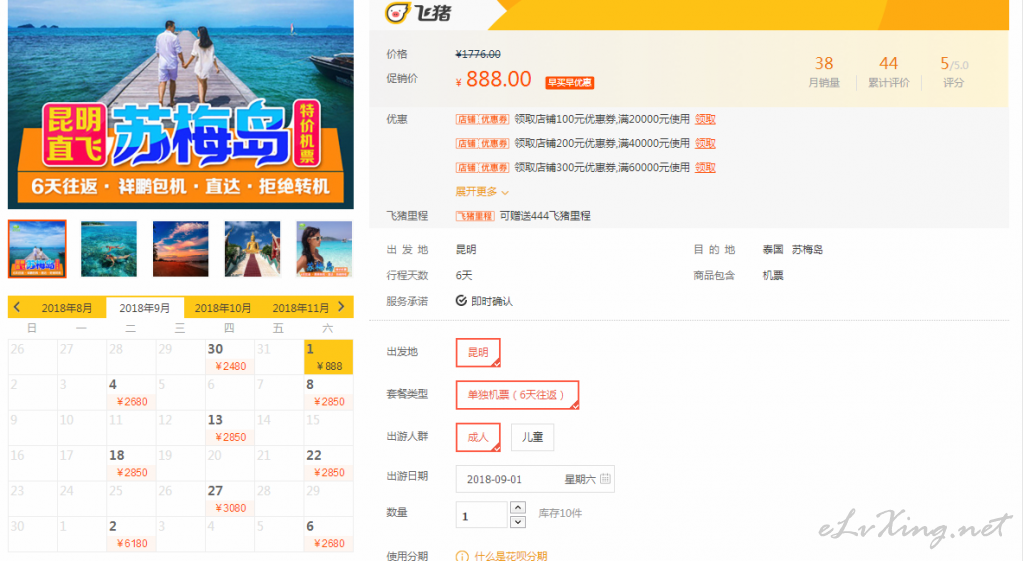Click the quantity input box
Viewport: 1023px width, 561px height.
(x=481, y=515)
